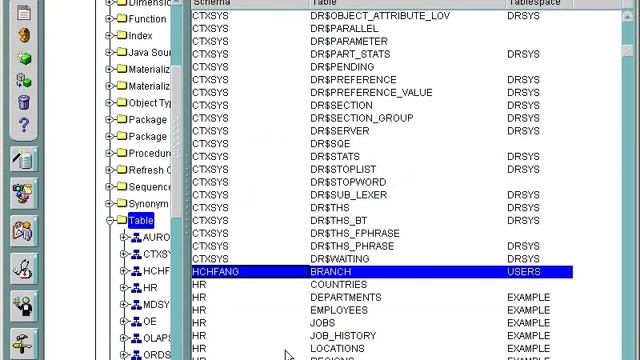The width and height of the screenshot is (640, 360).
Task: Click the AURO schema node icon
Action: [x=136, y=237]
